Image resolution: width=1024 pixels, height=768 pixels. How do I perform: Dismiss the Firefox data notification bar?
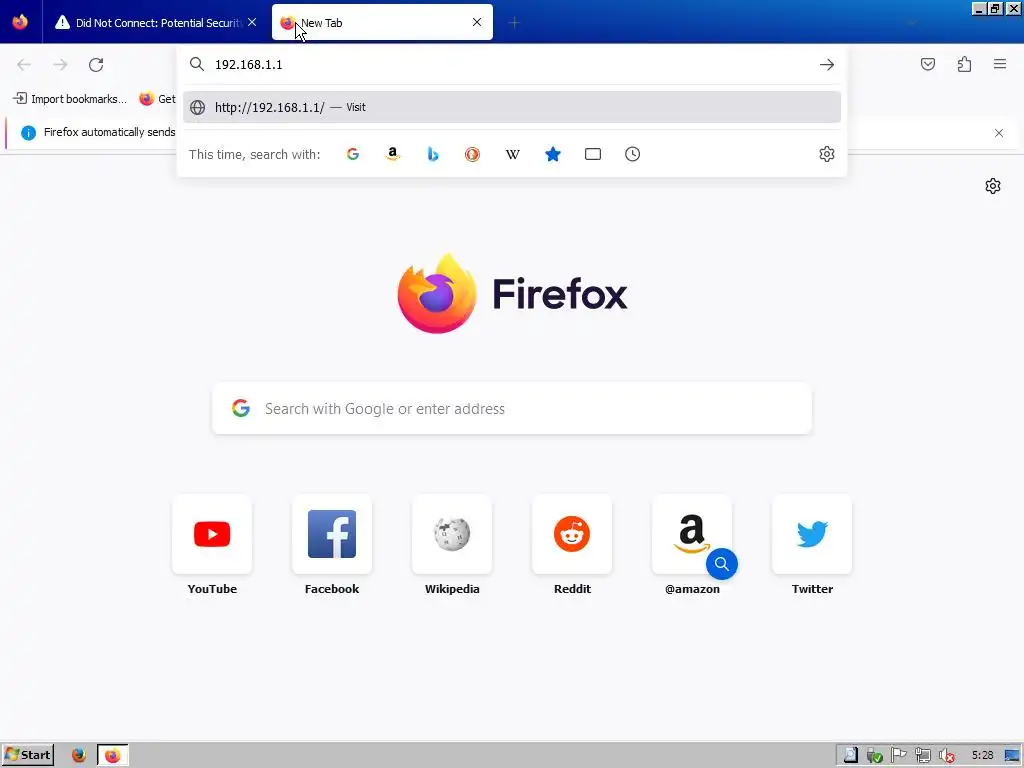999,133
